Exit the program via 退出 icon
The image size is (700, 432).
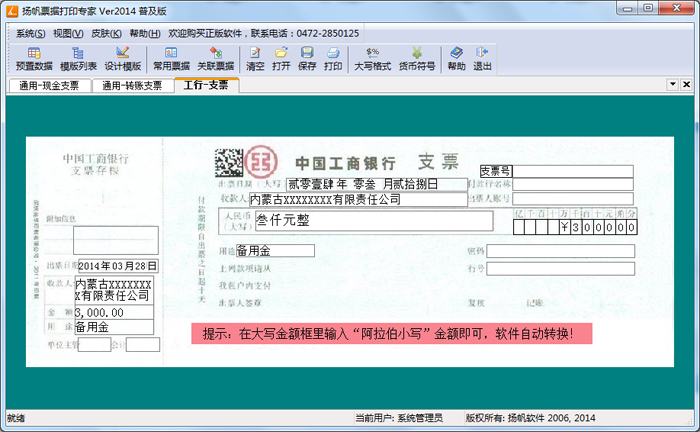(482, 59)
